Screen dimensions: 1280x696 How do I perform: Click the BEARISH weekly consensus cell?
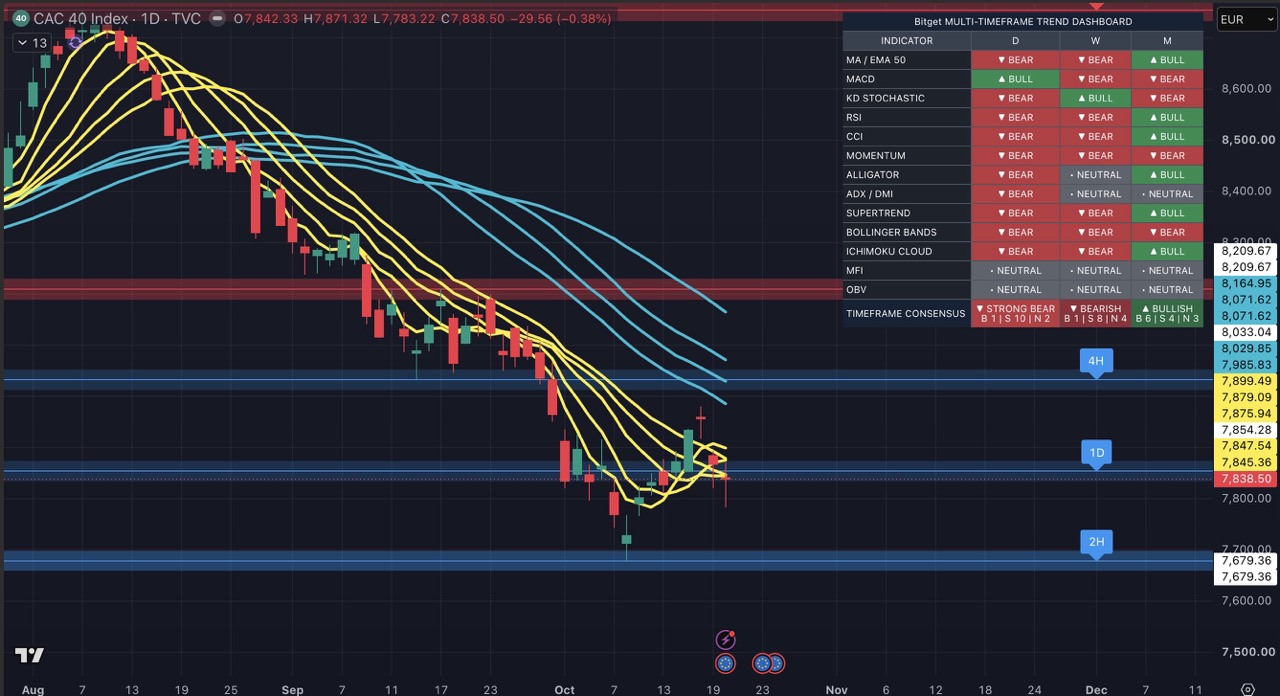point(1095,313)
